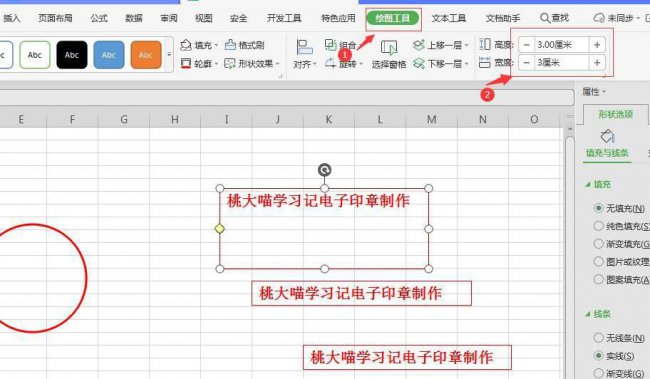Select the 渐变填充 radio button
Viewport: 650px width, 379px height.
coord(598,243)
